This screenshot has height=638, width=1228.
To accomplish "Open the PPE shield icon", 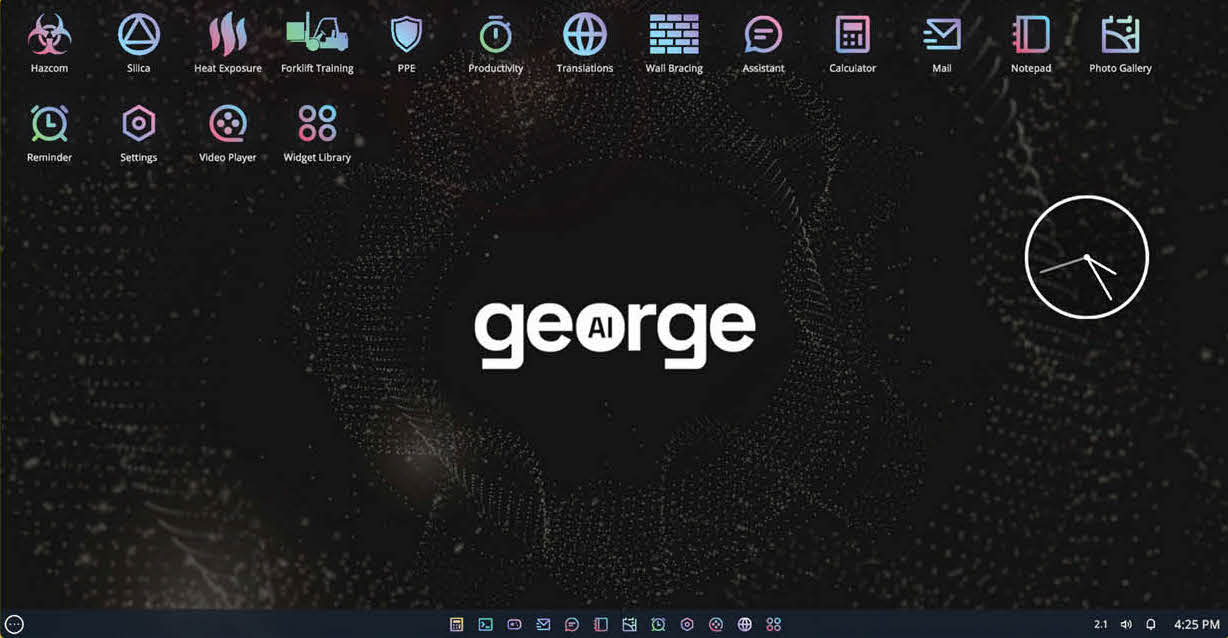I will (x=406, y=36).
